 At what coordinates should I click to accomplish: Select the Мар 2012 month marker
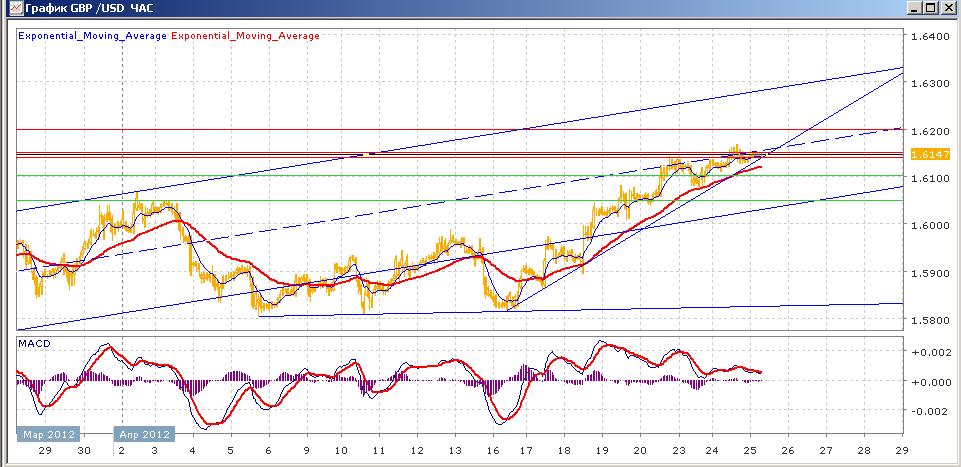pos(49,435)
